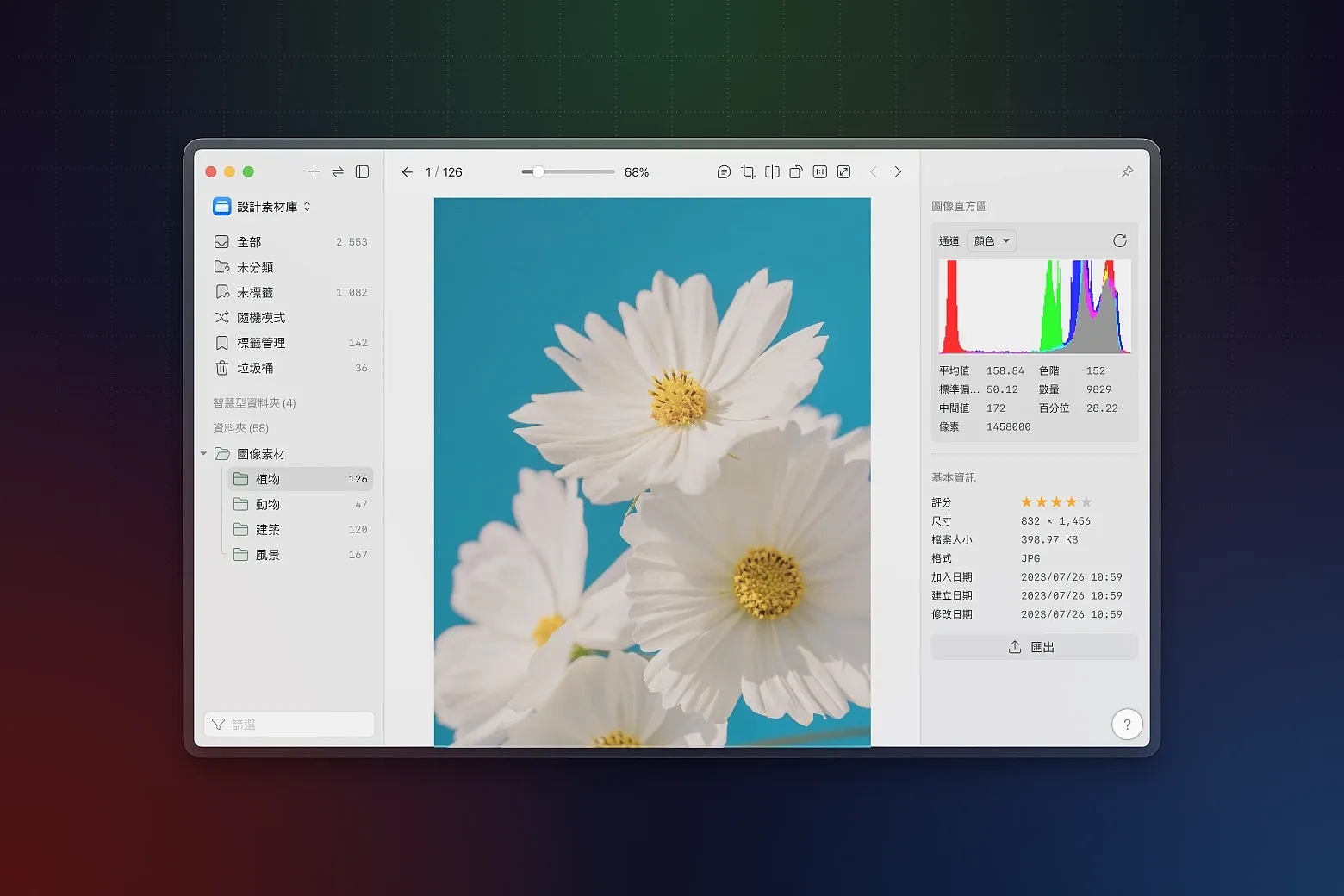Adjust the zoom slider handle
The width and height of the screenshot is (1344, 896).
[538, 172]
